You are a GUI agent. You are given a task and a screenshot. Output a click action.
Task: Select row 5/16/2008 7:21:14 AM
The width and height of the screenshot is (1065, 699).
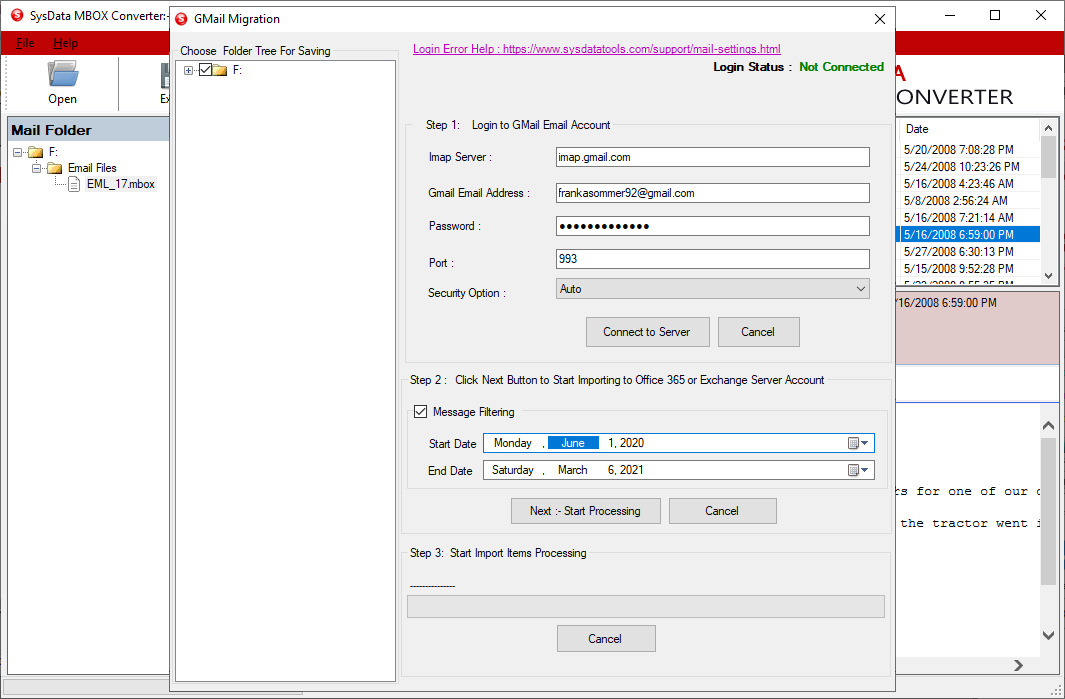coord(970,217)
